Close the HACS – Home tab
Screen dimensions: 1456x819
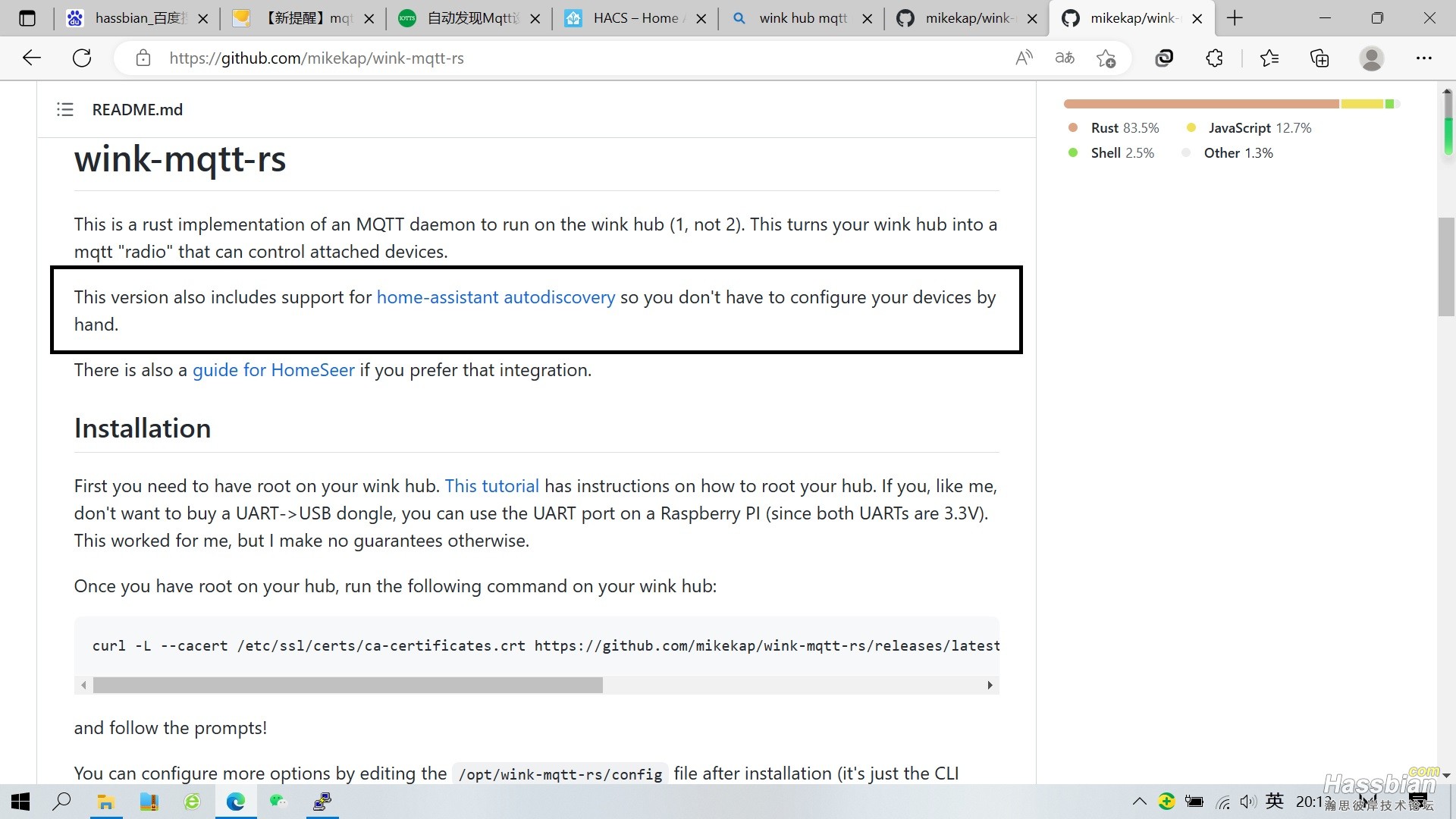point(701,19)
